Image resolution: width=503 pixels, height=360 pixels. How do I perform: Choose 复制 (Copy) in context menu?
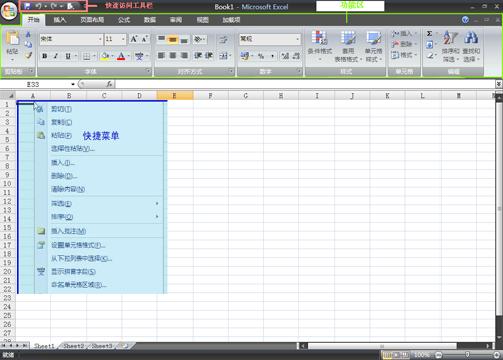coord(99,122)
